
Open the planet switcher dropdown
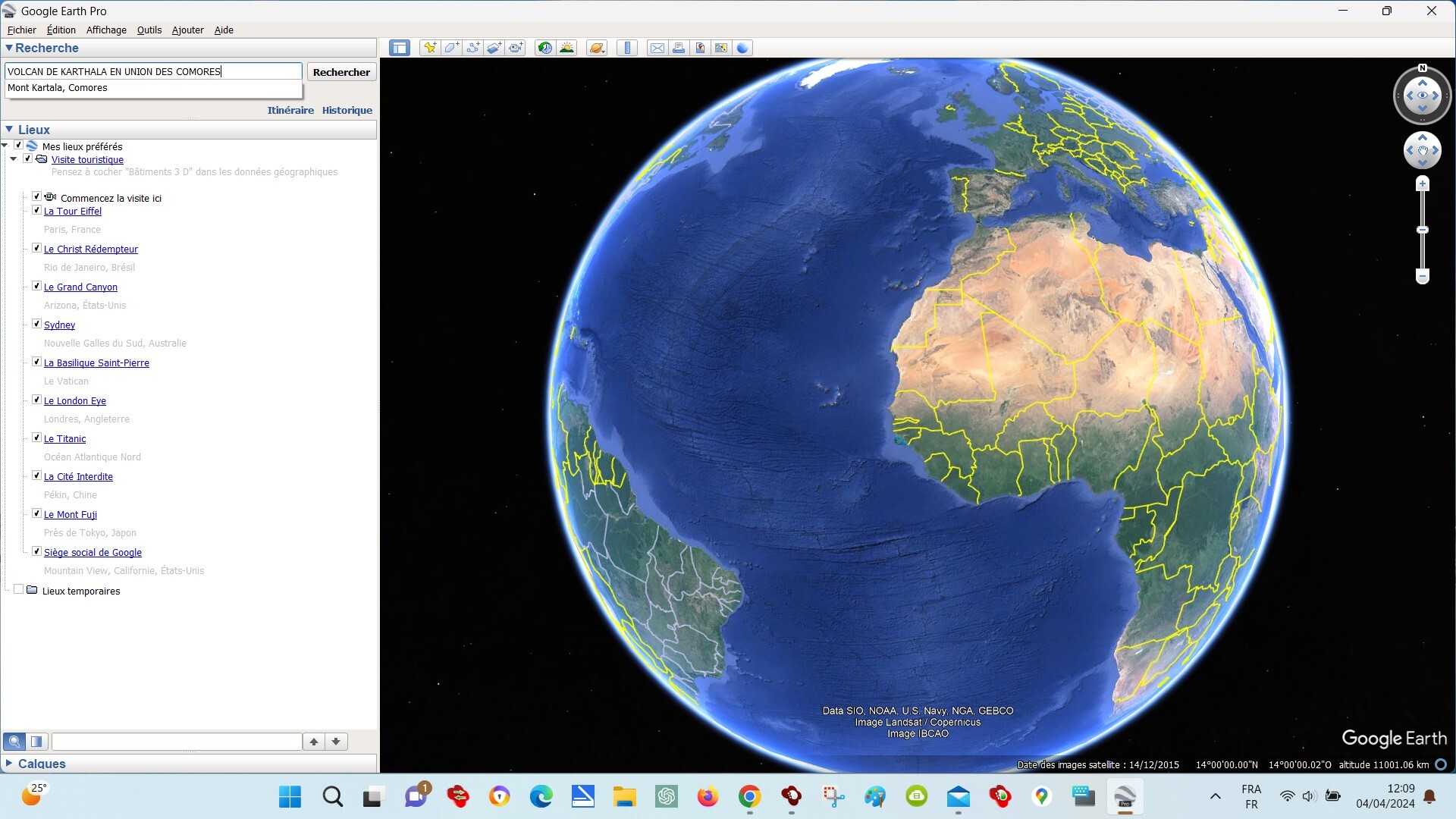(x=597, y=48)
